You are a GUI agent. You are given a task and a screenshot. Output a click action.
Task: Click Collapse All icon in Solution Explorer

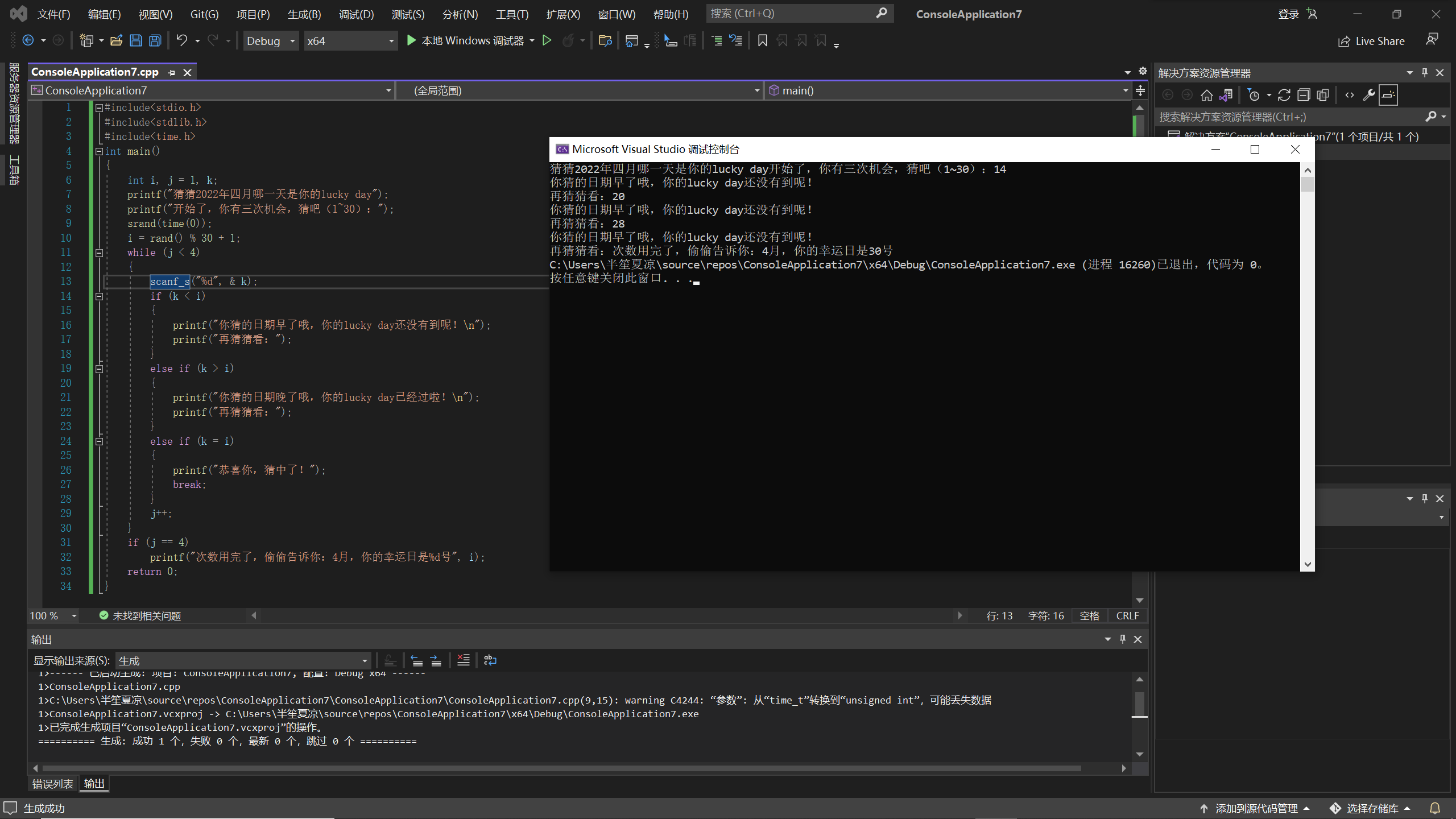click(1304, 95)
